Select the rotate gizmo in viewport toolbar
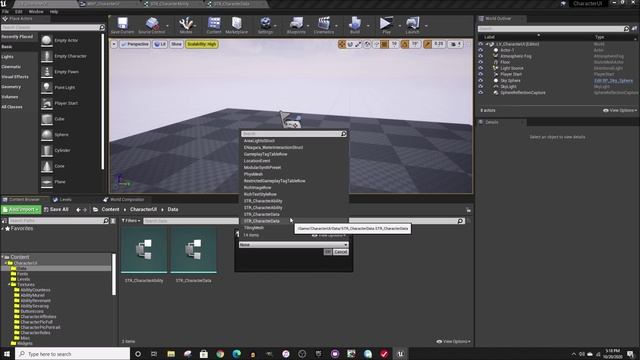Image resolution: width=640 pixels, height=360 pixels. (x=350, y=44)
